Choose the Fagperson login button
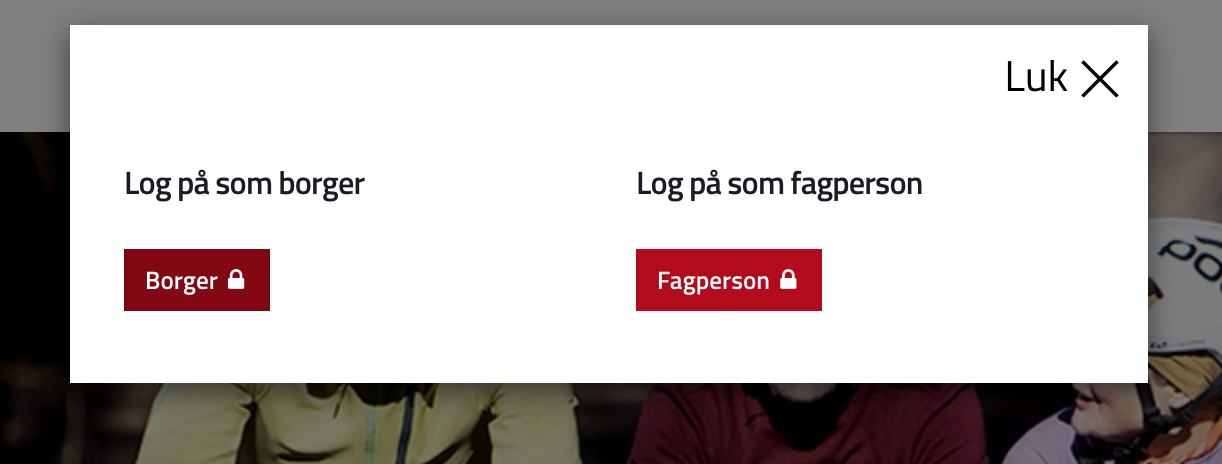Screen dimensions: 1222x464 [729, 280]
